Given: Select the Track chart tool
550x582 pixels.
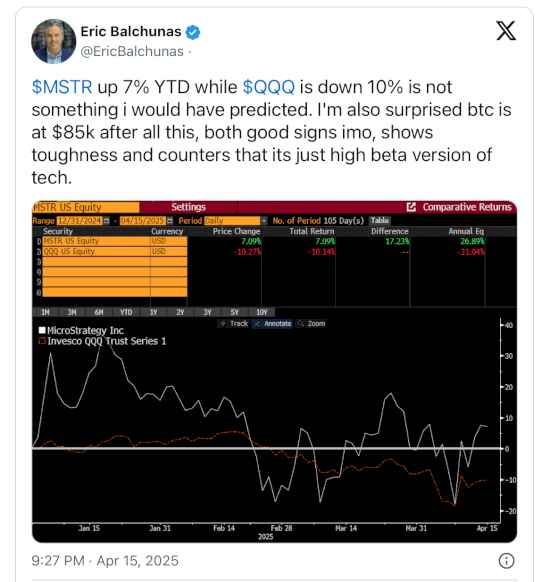Looking at the screenshot, I should [x=234, y=324].
